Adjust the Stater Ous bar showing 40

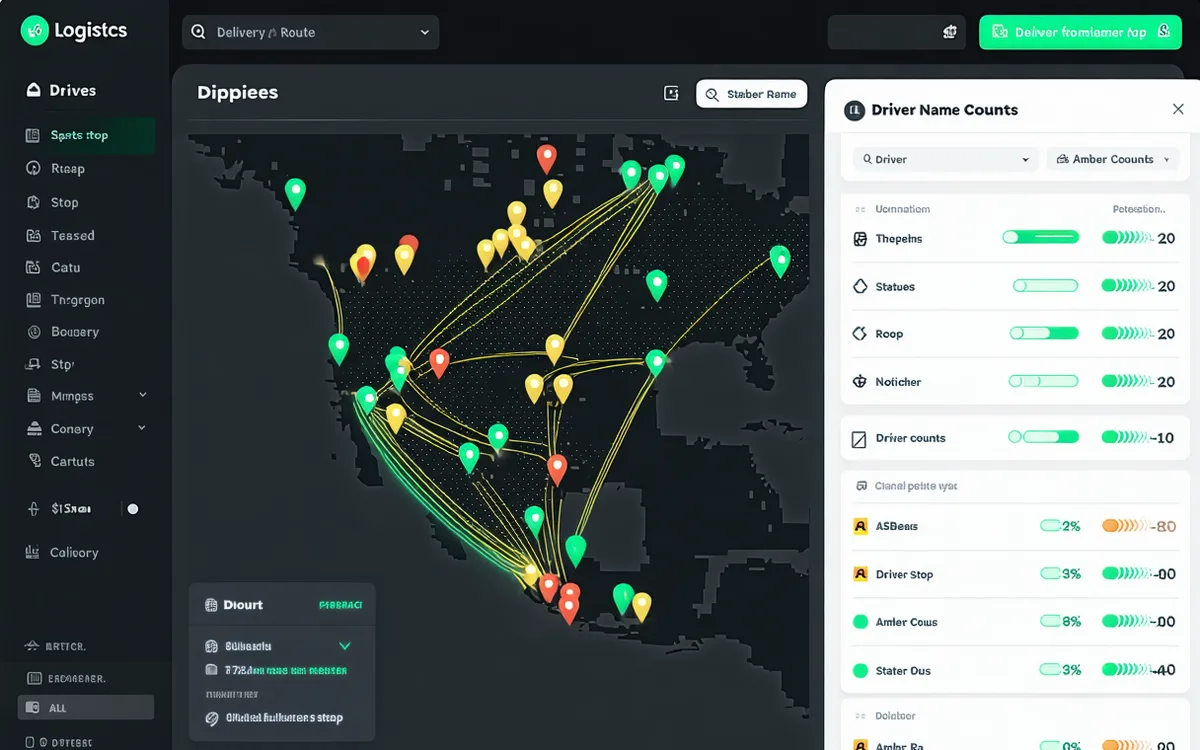pos(1126,670)
